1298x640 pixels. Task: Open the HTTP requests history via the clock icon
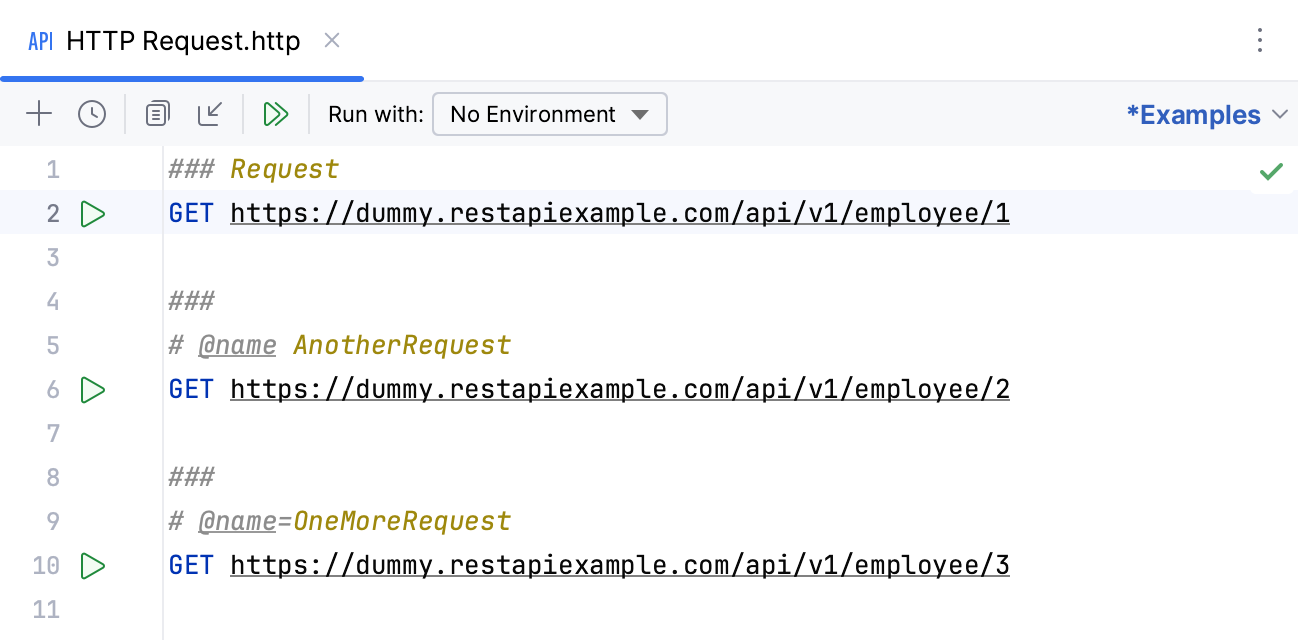pos(92,114)
